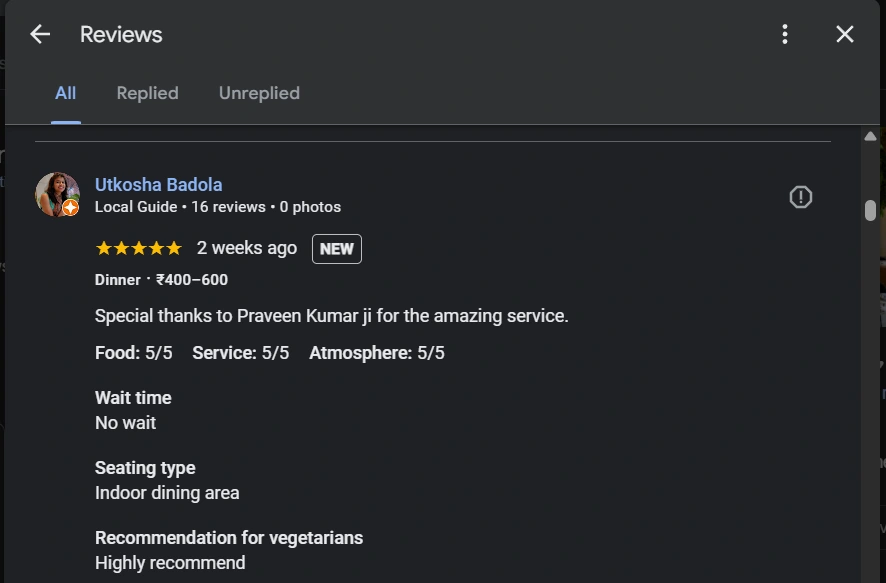Click the Dinner ₹400–600 price label

pyautogui.click(x=161, y=280)
